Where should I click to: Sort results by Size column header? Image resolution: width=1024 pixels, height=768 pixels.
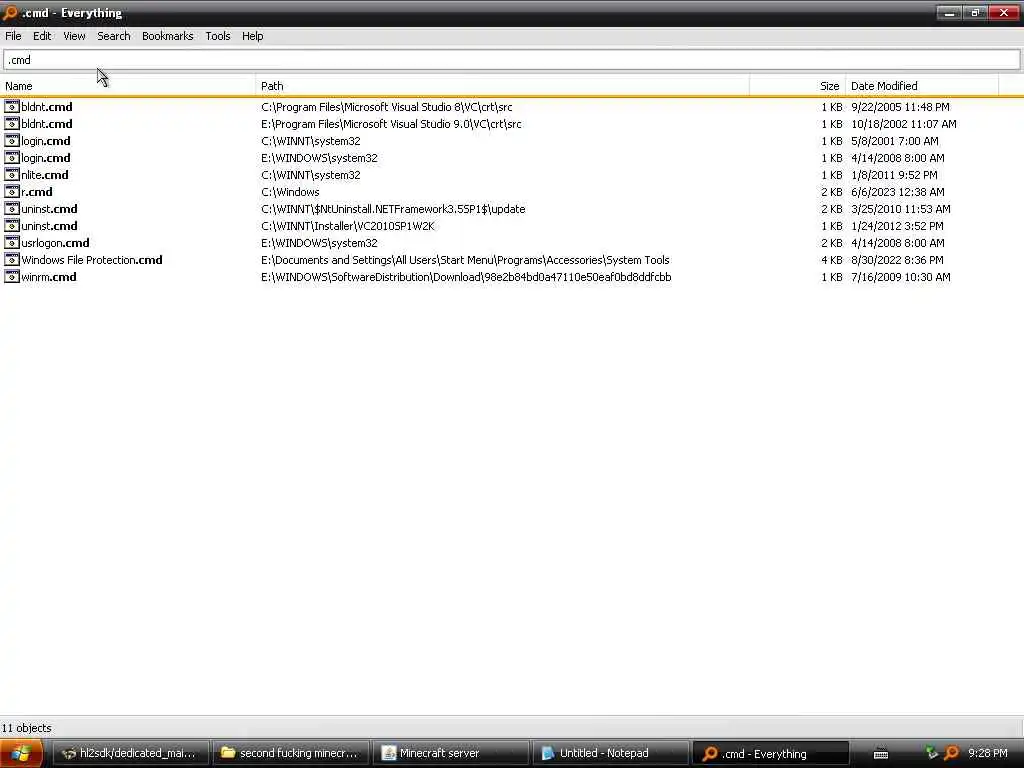[x=797, y=86]
